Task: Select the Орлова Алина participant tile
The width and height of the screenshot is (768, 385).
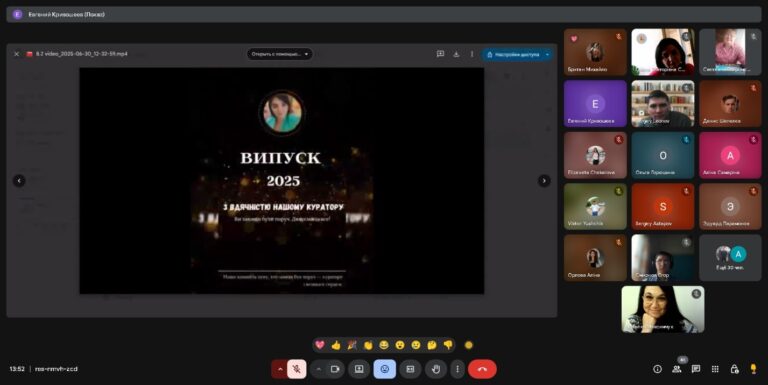Action: tap(595, 258)
